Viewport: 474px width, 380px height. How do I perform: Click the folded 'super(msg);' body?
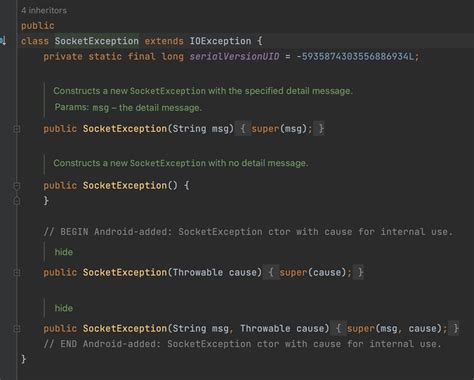282,129
